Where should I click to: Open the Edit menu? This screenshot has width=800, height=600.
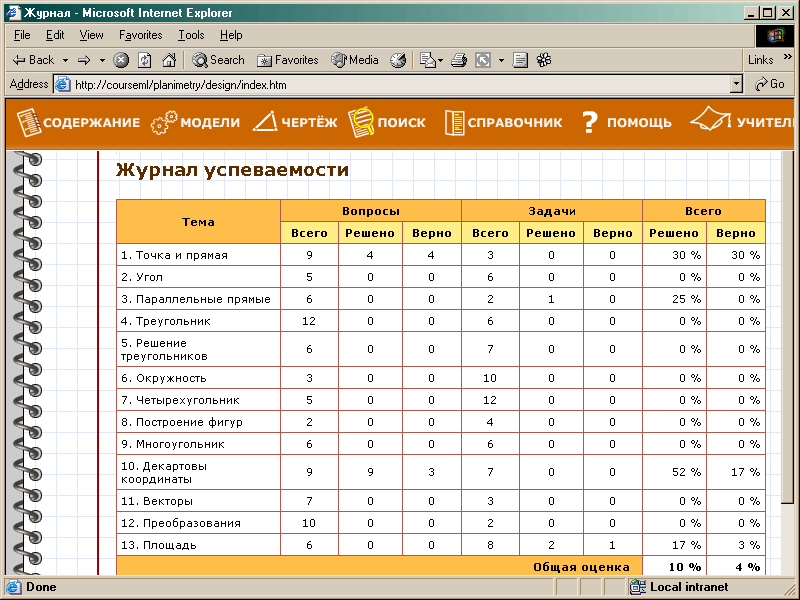click(55, 35)
